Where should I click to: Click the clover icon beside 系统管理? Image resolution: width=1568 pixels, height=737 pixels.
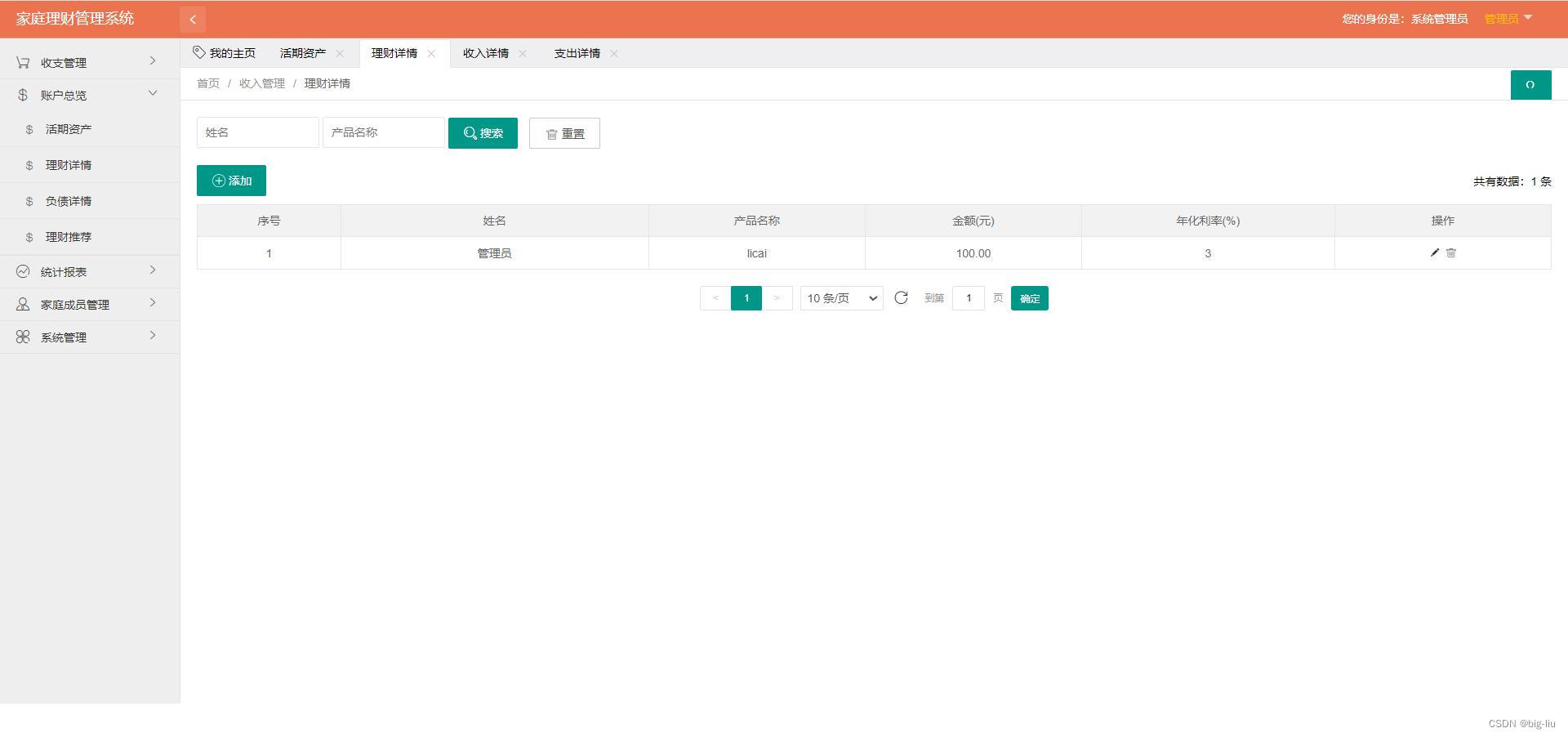23,337
